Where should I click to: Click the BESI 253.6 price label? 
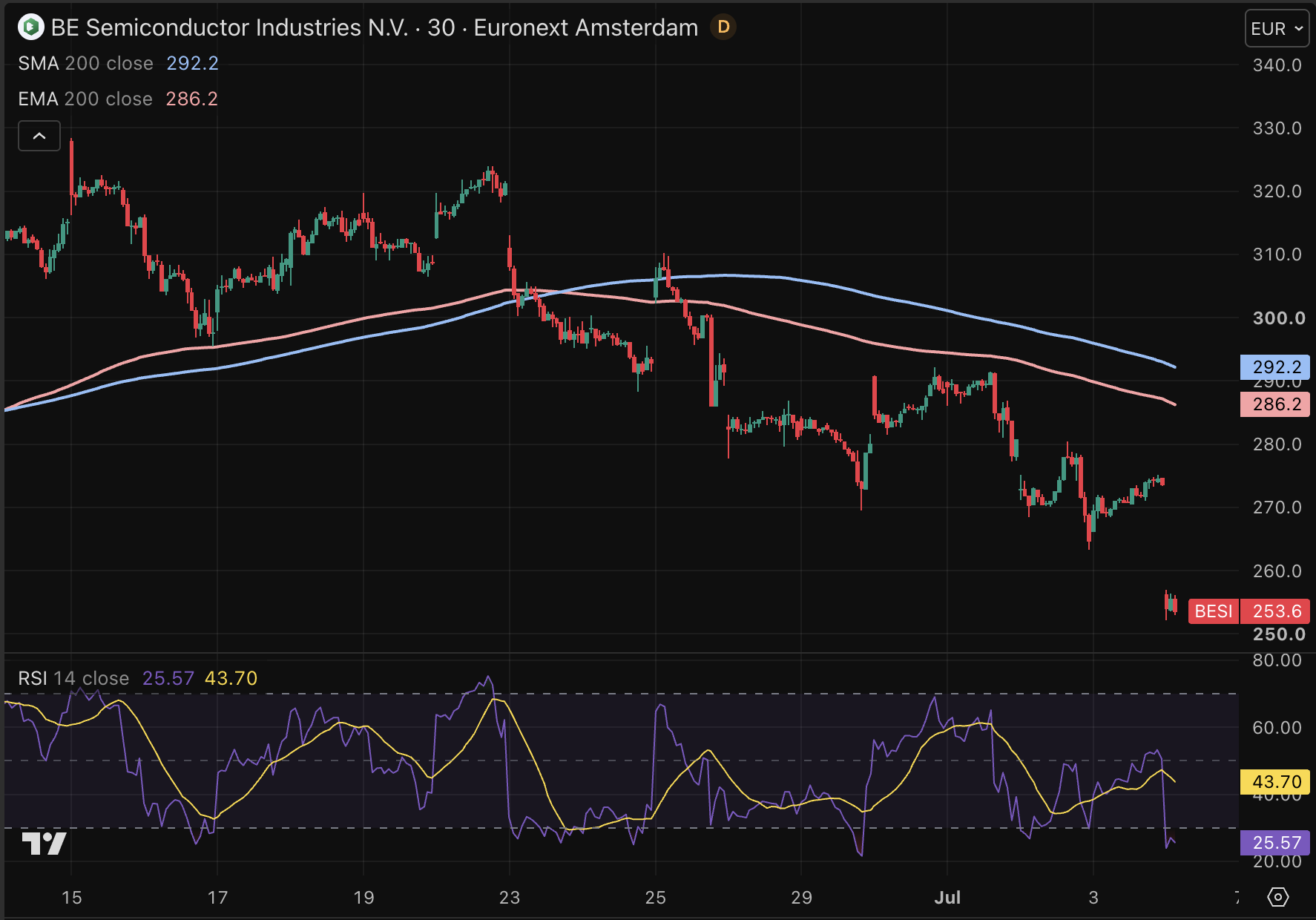pyautogui.click(x=1248, y=611)
